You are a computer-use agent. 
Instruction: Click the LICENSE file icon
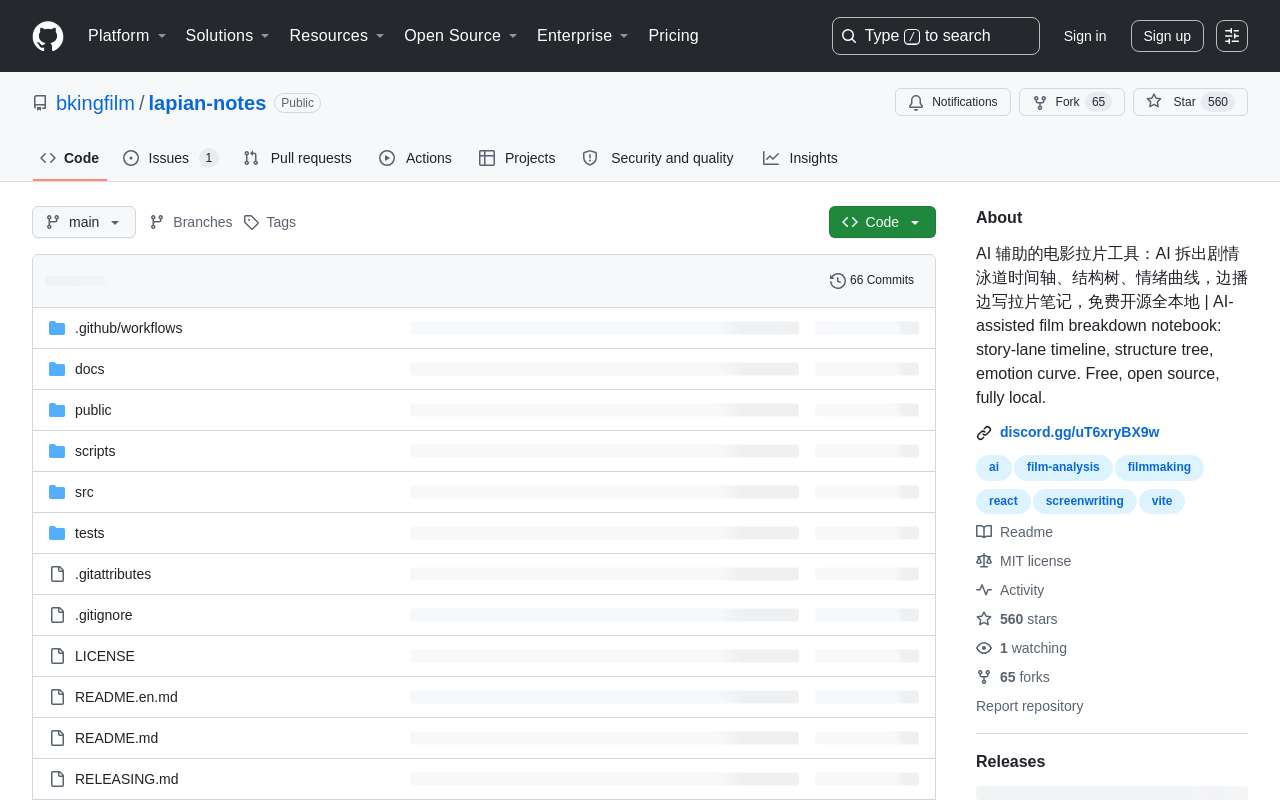pyautogui.click(x=57, y=656)
